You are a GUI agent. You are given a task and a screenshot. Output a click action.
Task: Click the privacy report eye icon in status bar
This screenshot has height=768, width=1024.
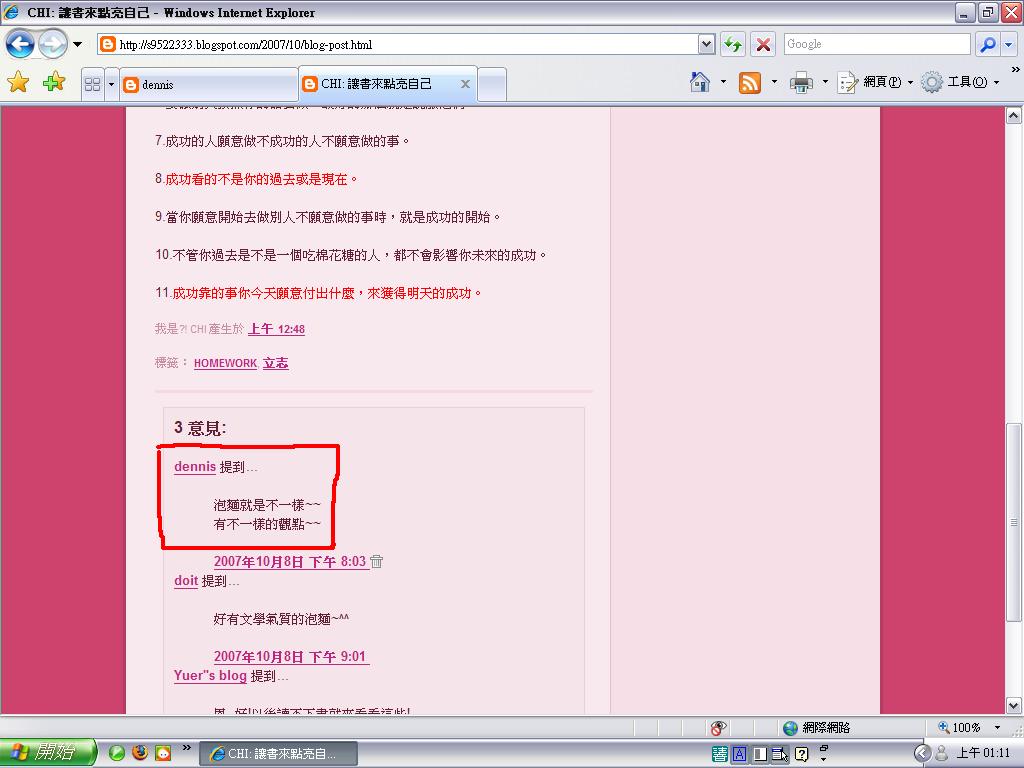(718, 728)
